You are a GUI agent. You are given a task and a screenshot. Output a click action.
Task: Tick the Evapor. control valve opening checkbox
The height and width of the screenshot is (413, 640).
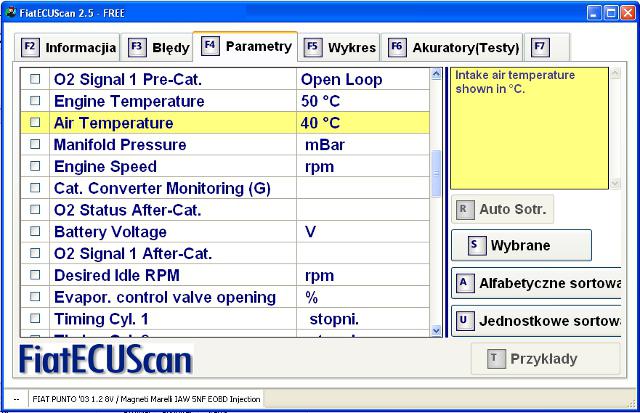pyautogui.click(x=35, y=297)
